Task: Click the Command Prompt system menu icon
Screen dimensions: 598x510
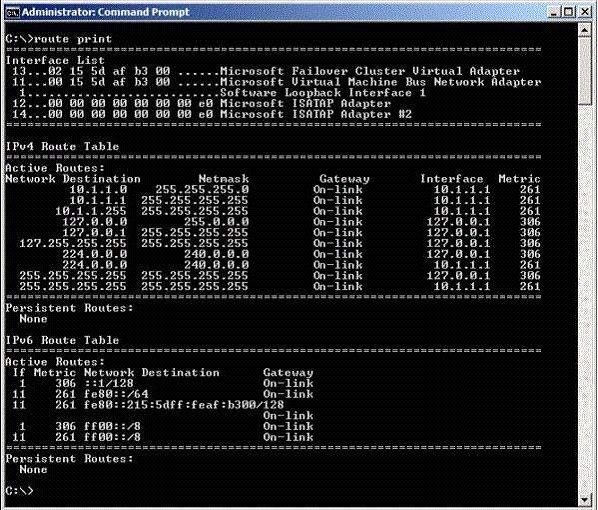Action: 13,12
